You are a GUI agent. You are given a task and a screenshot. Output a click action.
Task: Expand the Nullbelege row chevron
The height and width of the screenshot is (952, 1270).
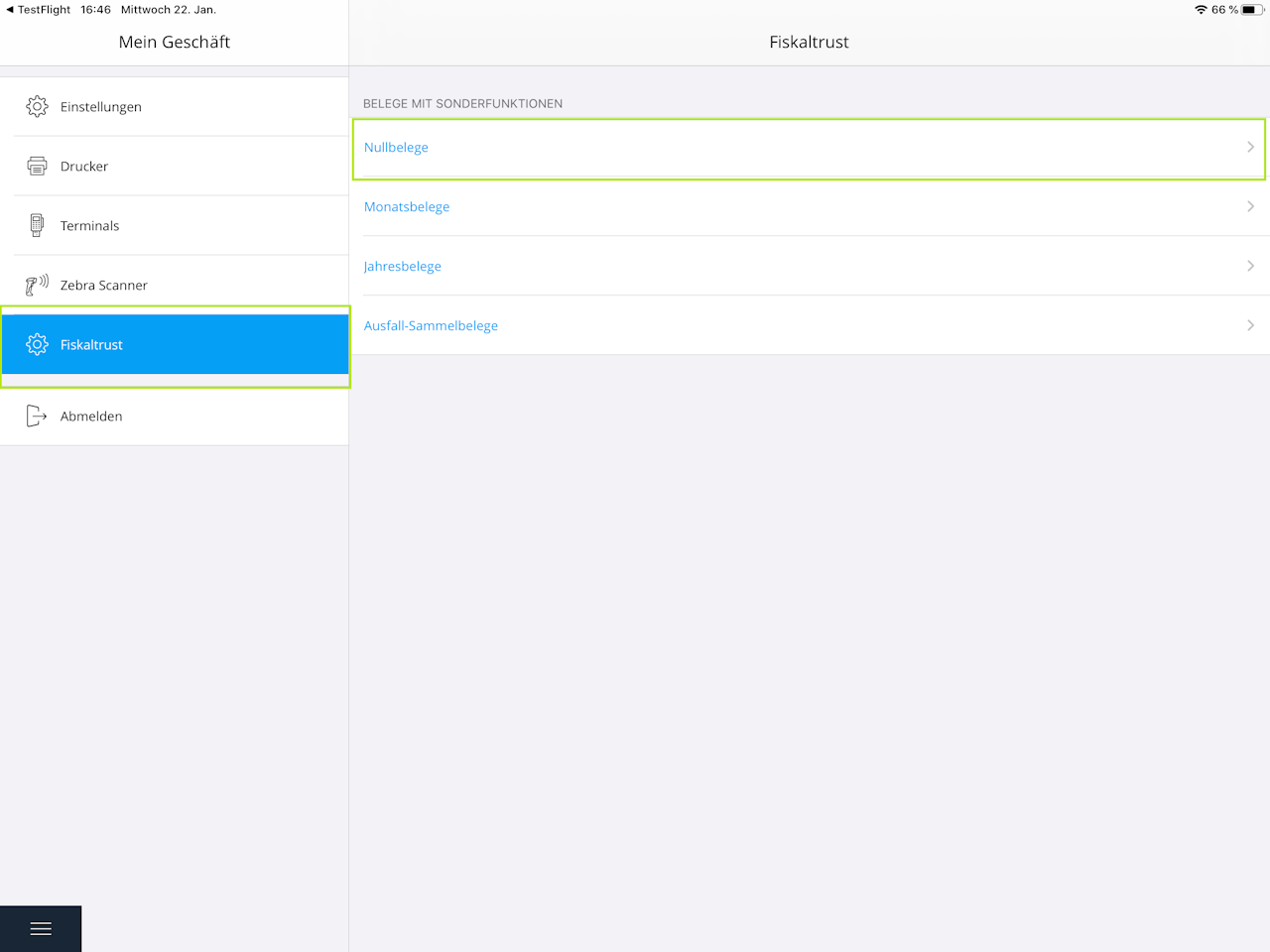(x=1250, y=147)
